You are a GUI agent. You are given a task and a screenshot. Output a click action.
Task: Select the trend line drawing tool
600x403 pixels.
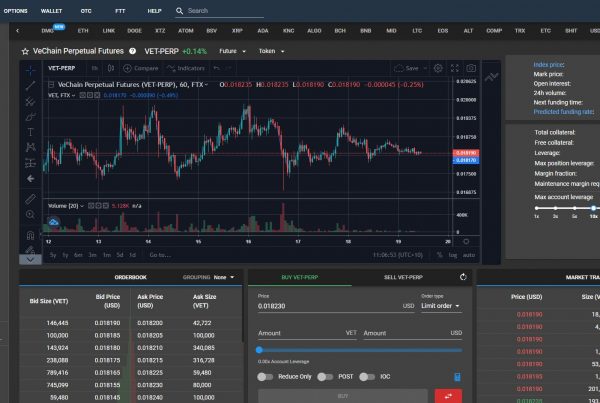click(30, 85)
